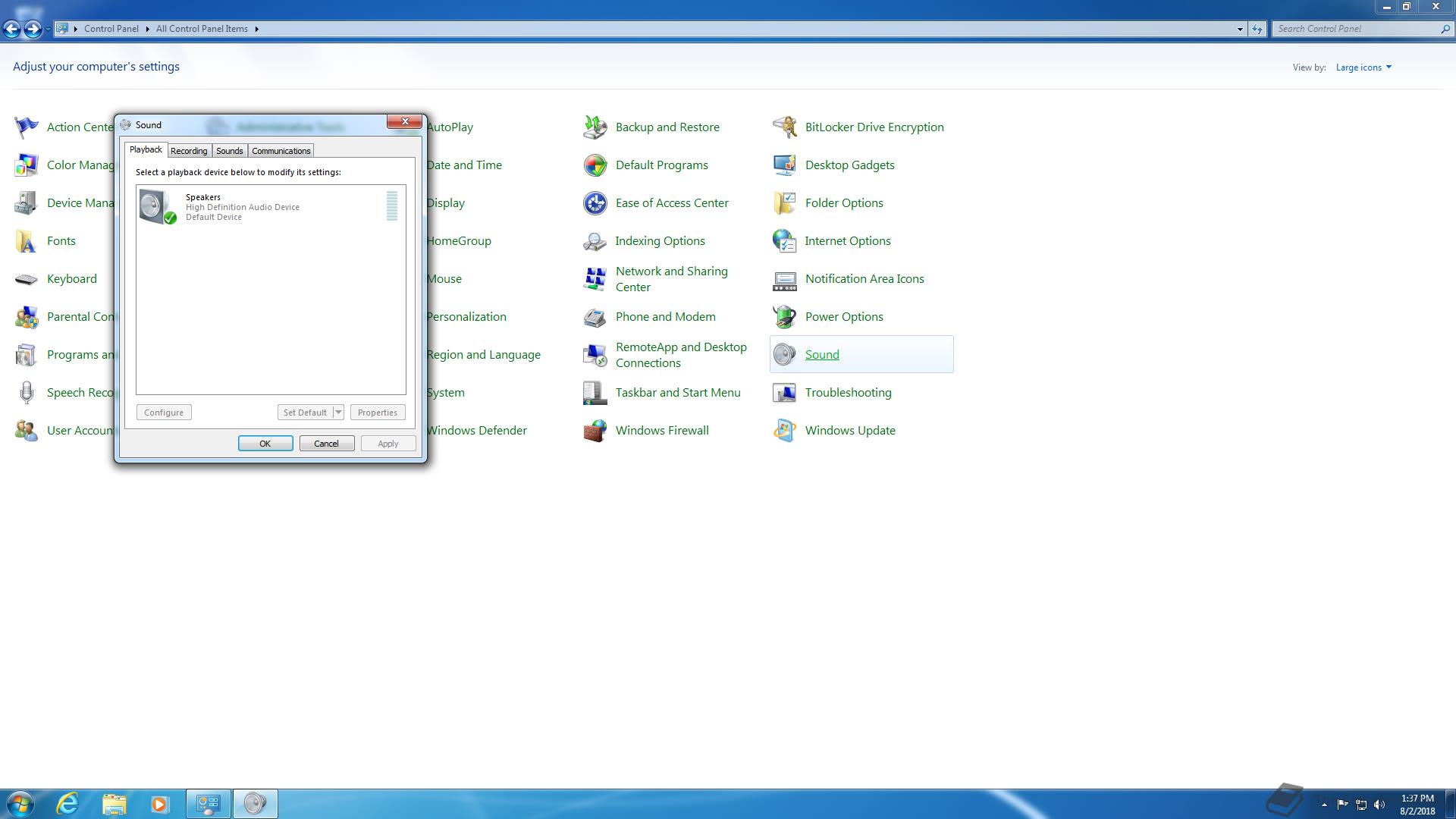Expand the Control Panel breadcrumb arrow
1456x819 pixels.
tap(147, 29)
